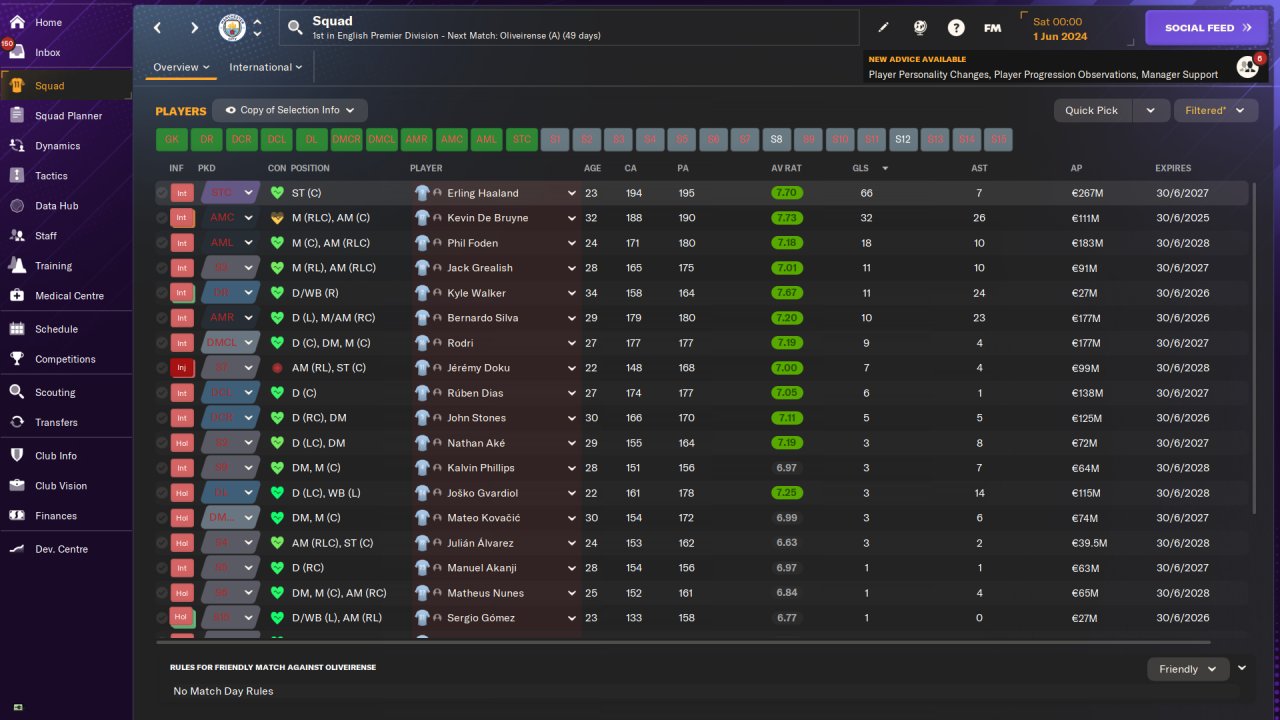
Task: Click the SOCIAL FEED button
Action: point(1207,28)
